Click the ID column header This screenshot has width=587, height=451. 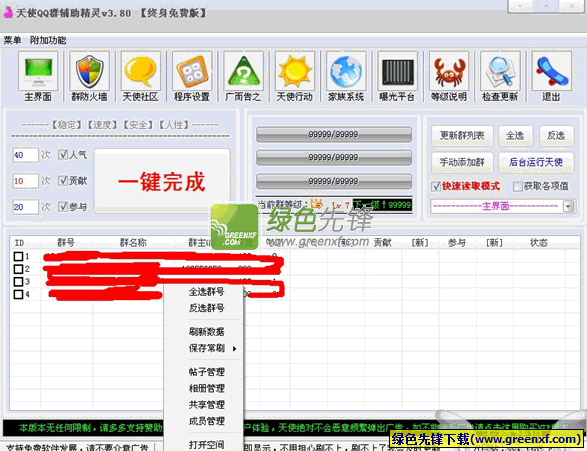tap(19, 243)
